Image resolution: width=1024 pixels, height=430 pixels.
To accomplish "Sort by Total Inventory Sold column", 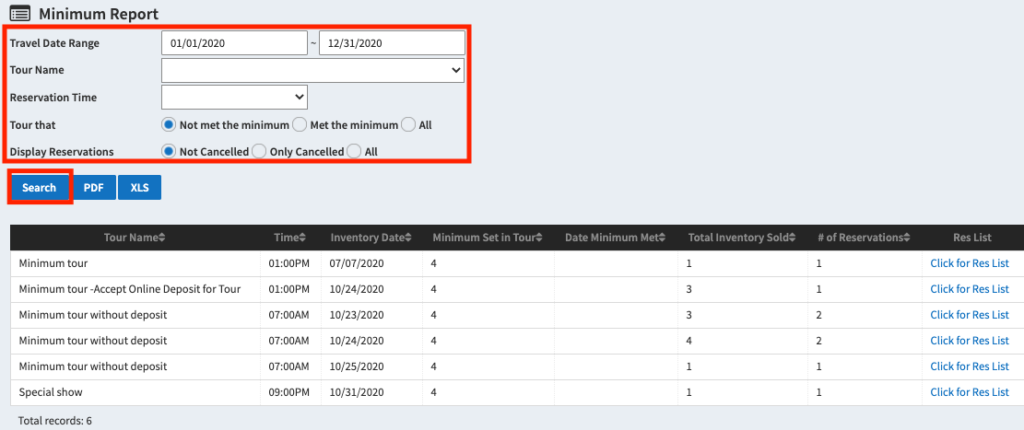I will [743, 238].
